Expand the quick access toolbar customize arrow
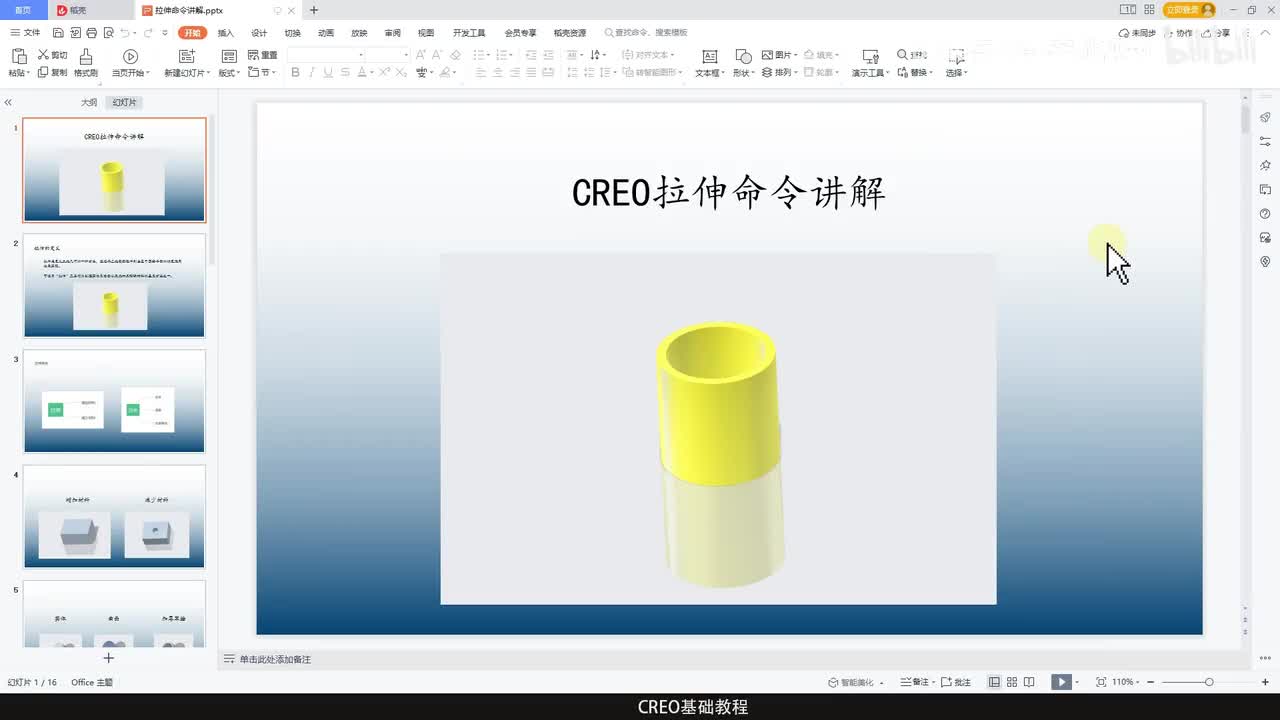 tap(163, 33)
